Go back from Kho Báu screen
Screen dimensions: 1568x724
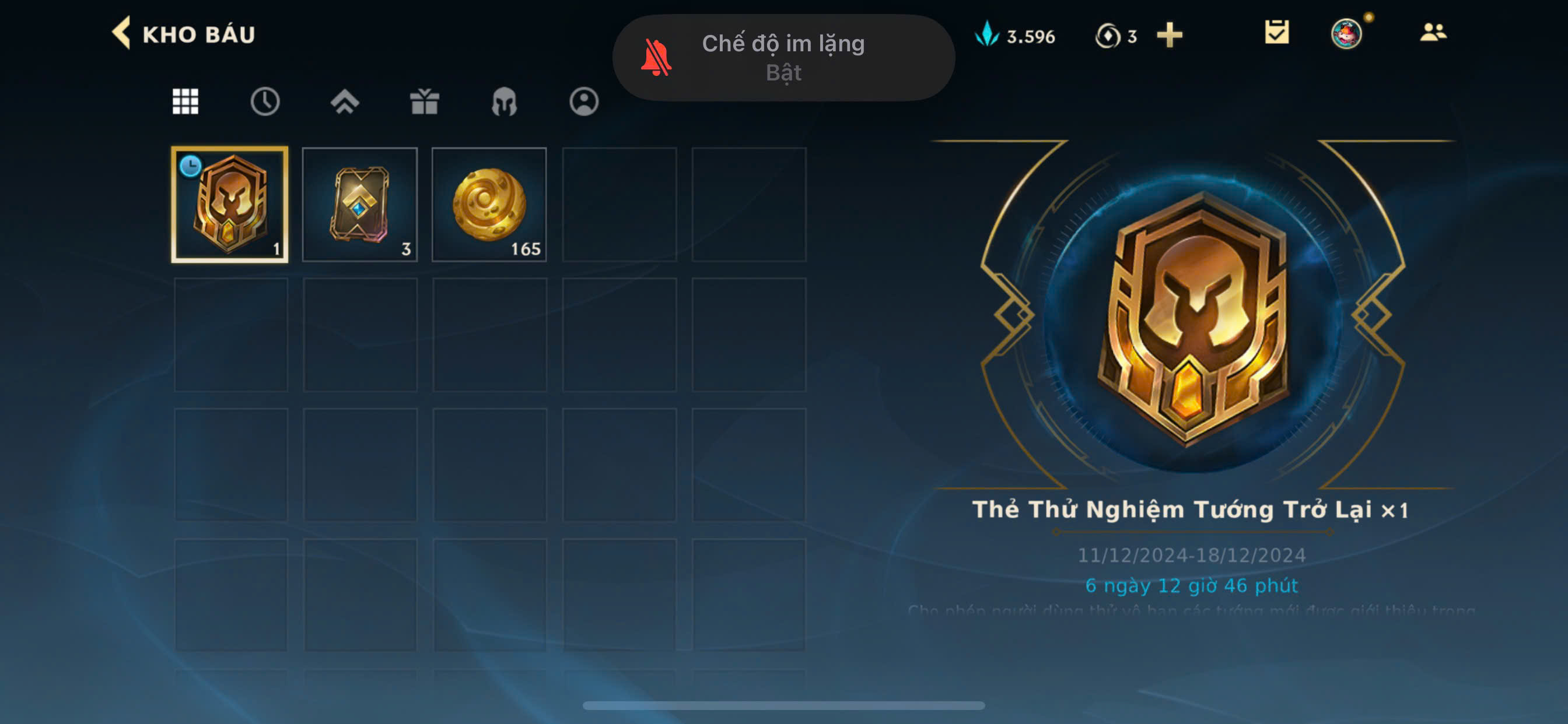click(121, 33)
